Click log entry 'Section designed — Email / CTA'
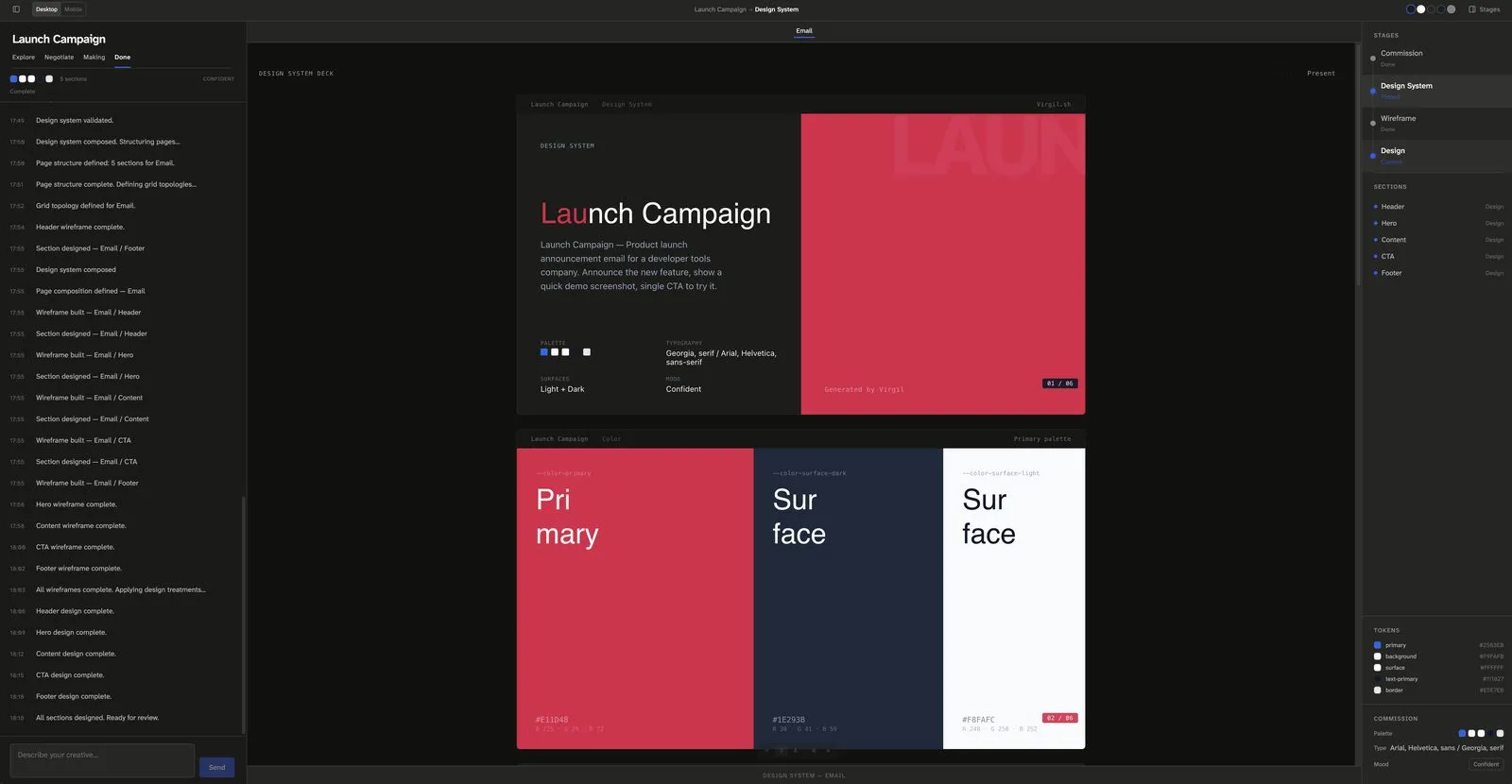The image size is (1512, 784). [86, 462]
